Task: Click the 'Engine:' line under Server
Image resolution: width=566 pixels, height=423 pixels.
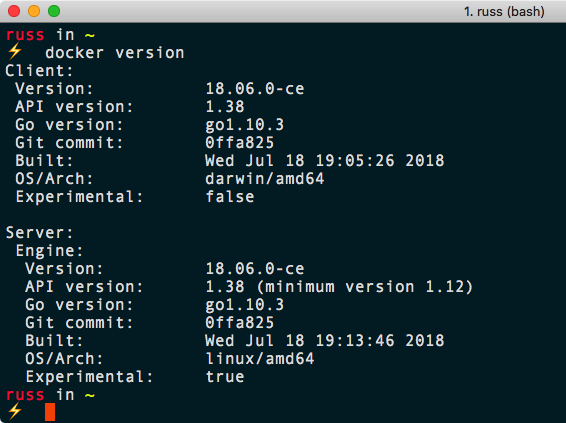Action: pos(49,250)
